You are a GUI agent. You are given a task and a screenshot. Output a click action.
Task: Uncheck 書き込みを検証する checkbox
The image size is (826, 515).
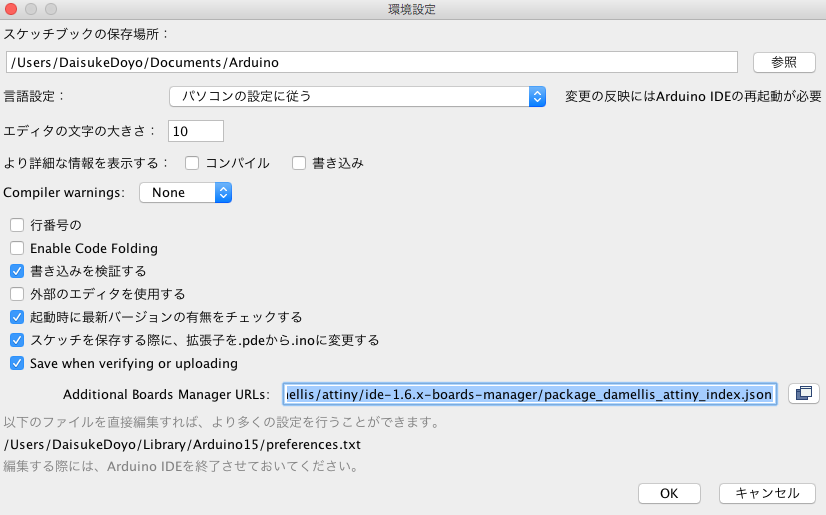17,271
